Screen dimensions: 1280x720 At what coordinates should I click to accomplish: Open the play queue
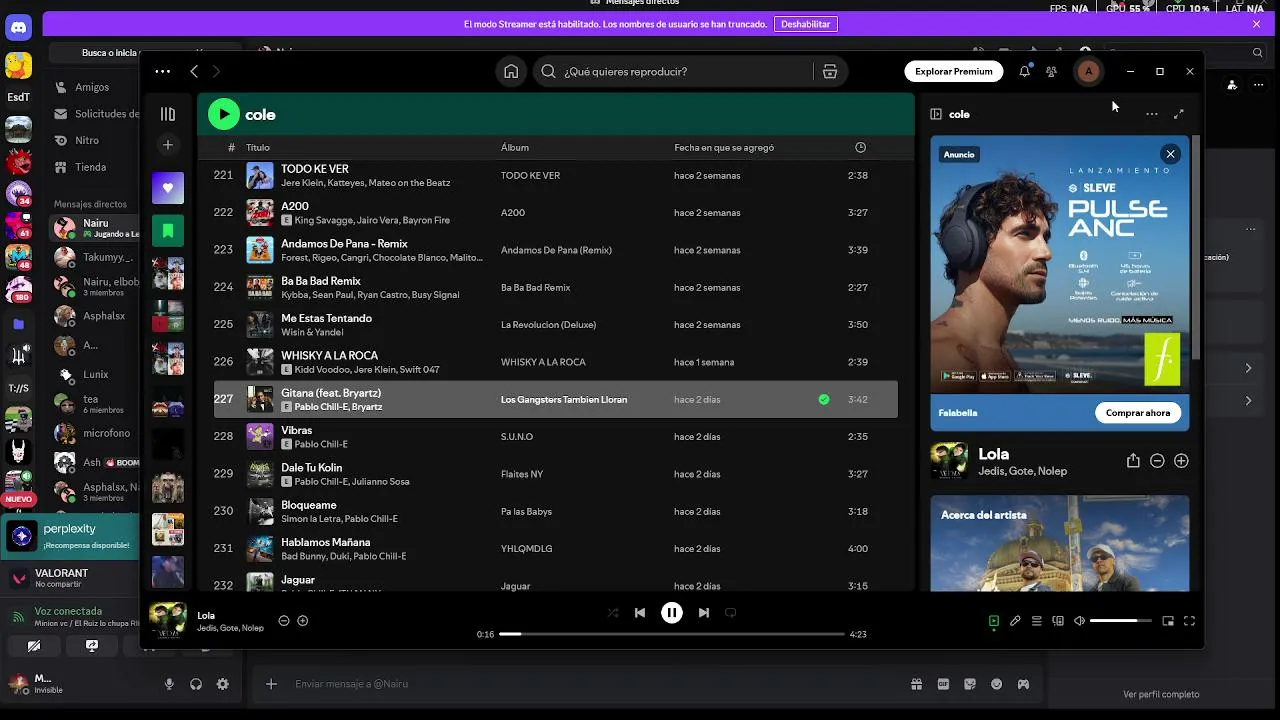pos(1037,621)
